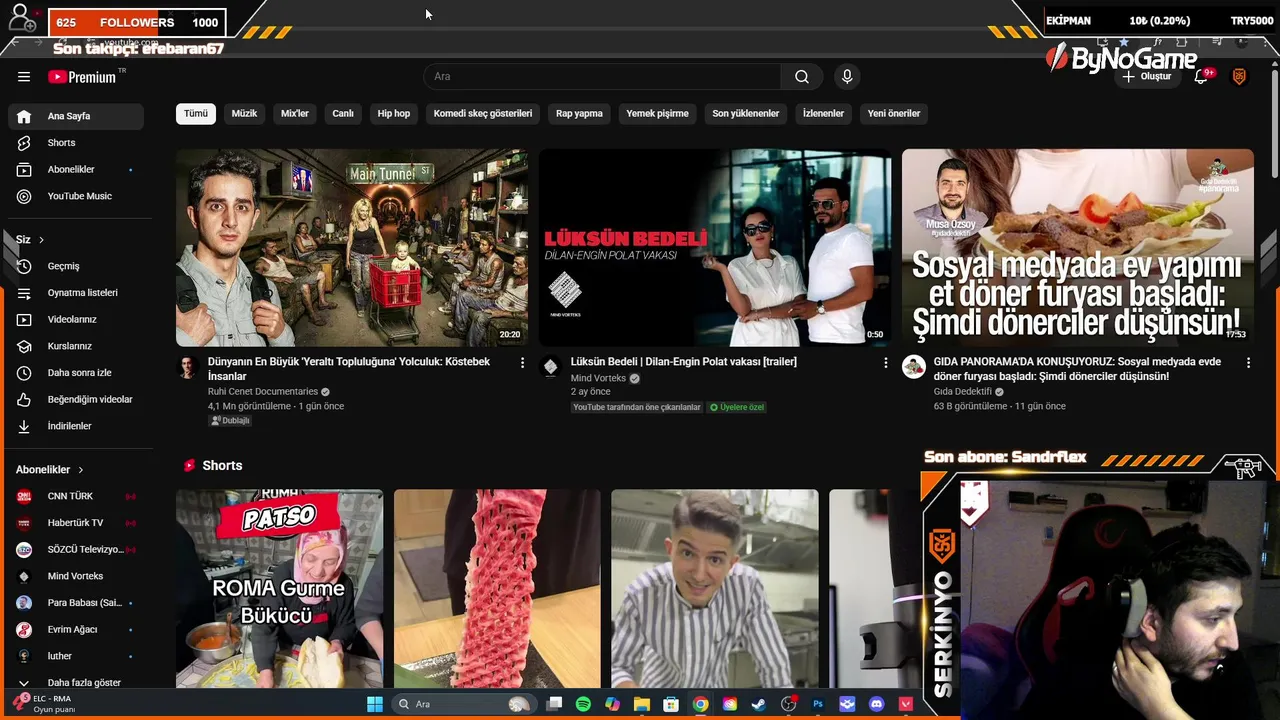Image resolution: width=1280 pixels, height=720 pixels.
Task: Open Abonelikler in the sidebar
Action: pos(76,170)
